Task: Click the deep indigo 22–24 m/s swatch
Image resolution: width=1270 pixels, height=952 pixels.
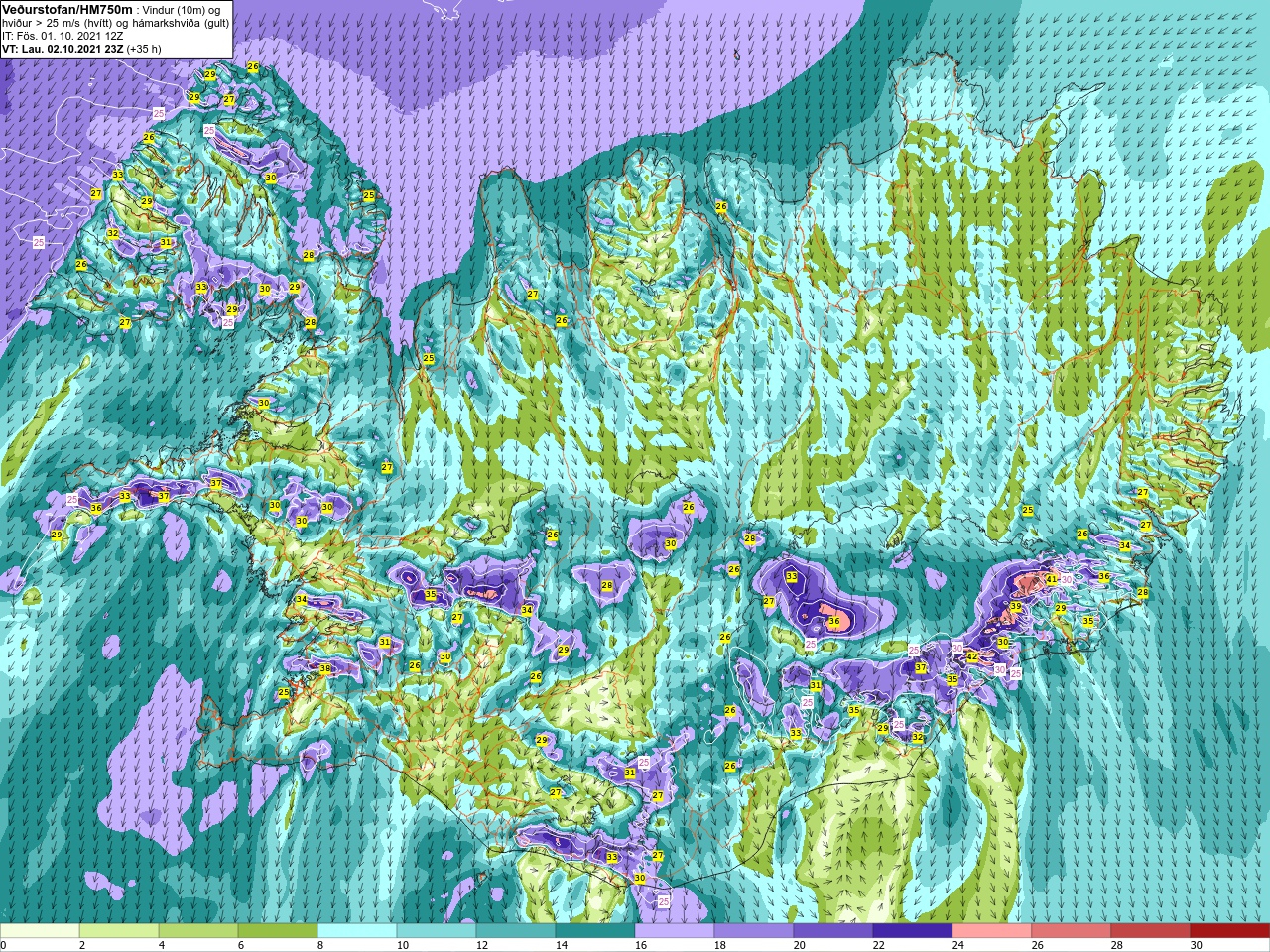Action: 913,931
